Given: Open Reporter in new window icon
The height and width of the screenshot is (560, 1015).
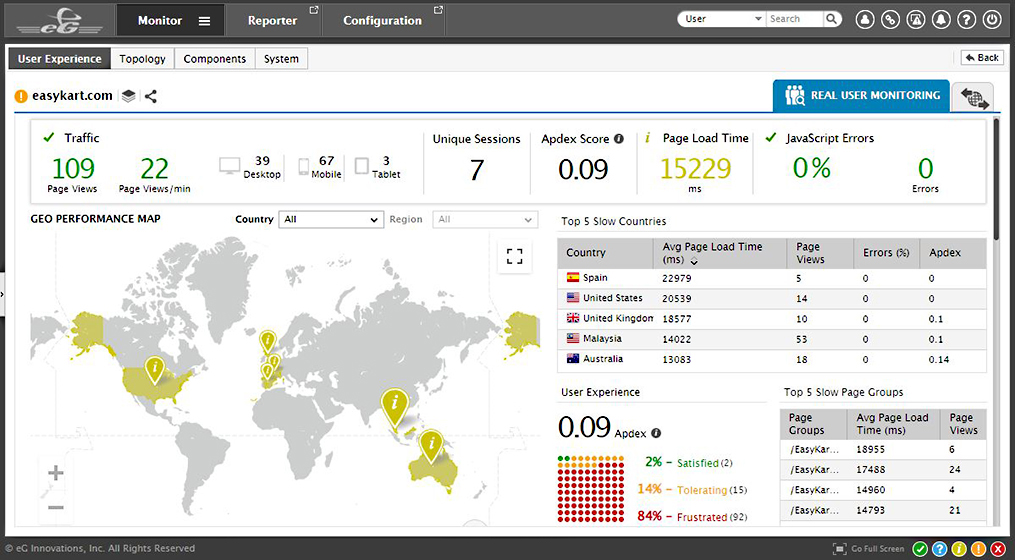Looking at the screenshot, I should click(x=314, y=10).
